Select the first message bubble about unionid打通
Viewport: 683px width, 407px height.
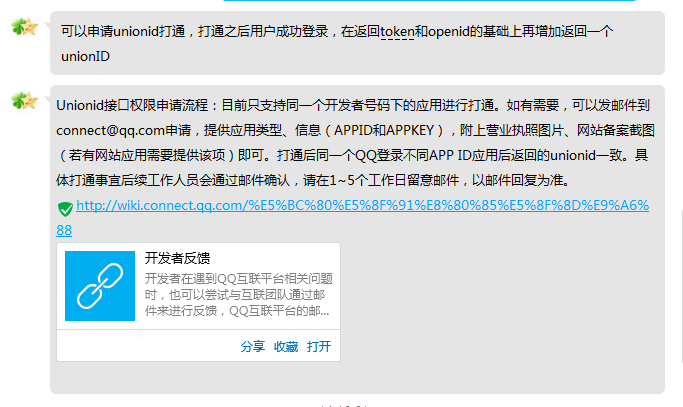pos(357,43)
